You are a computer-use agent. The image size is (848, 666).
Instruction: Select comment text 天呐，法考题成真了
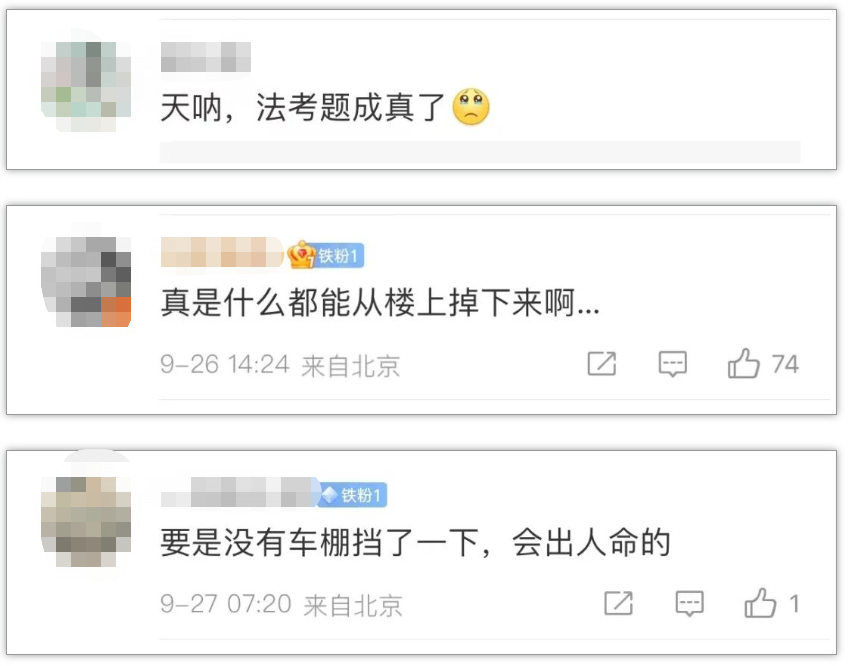[x=302, y=107]
